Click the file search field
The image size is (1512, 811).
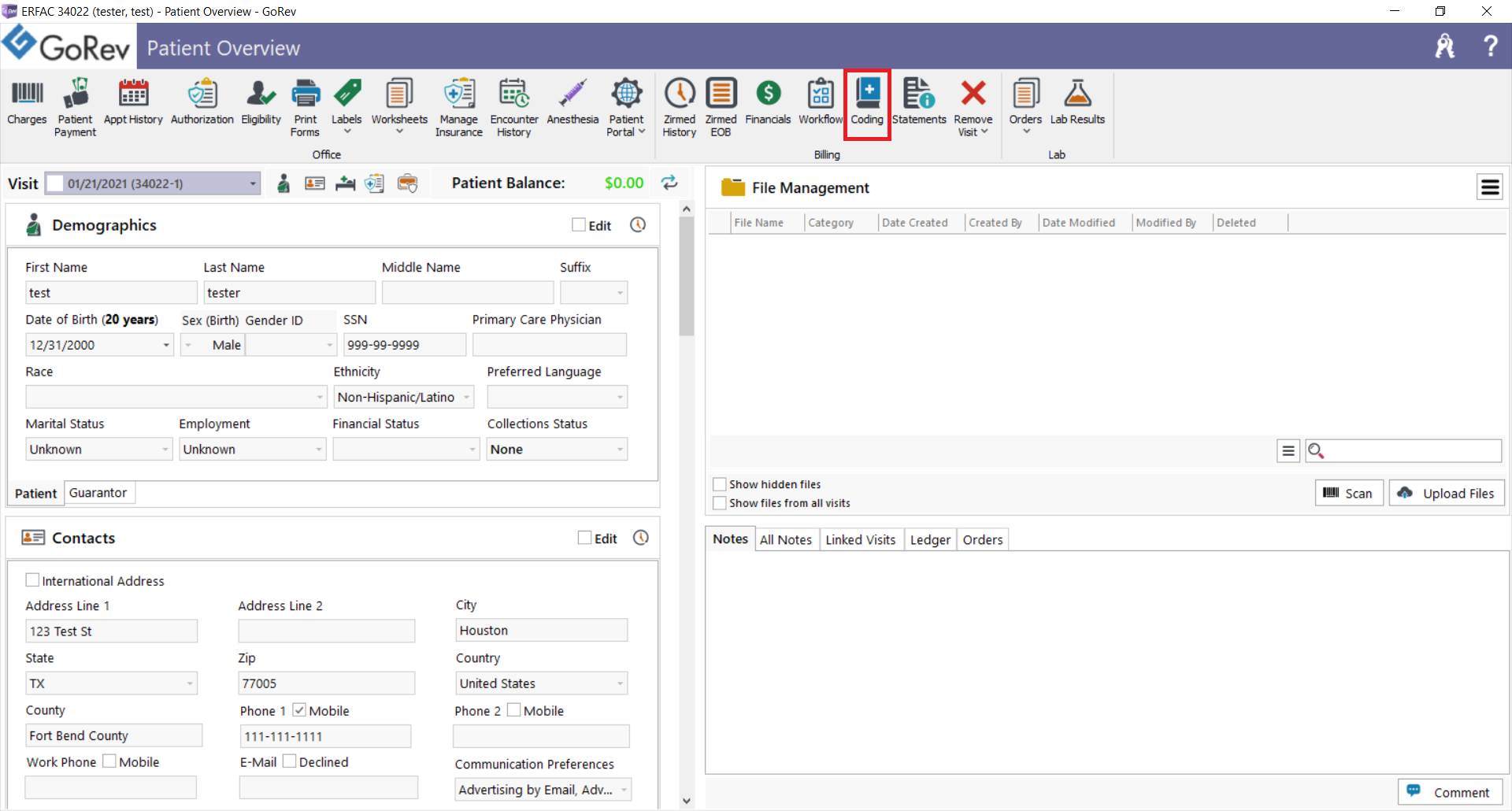click(1403, 450)
